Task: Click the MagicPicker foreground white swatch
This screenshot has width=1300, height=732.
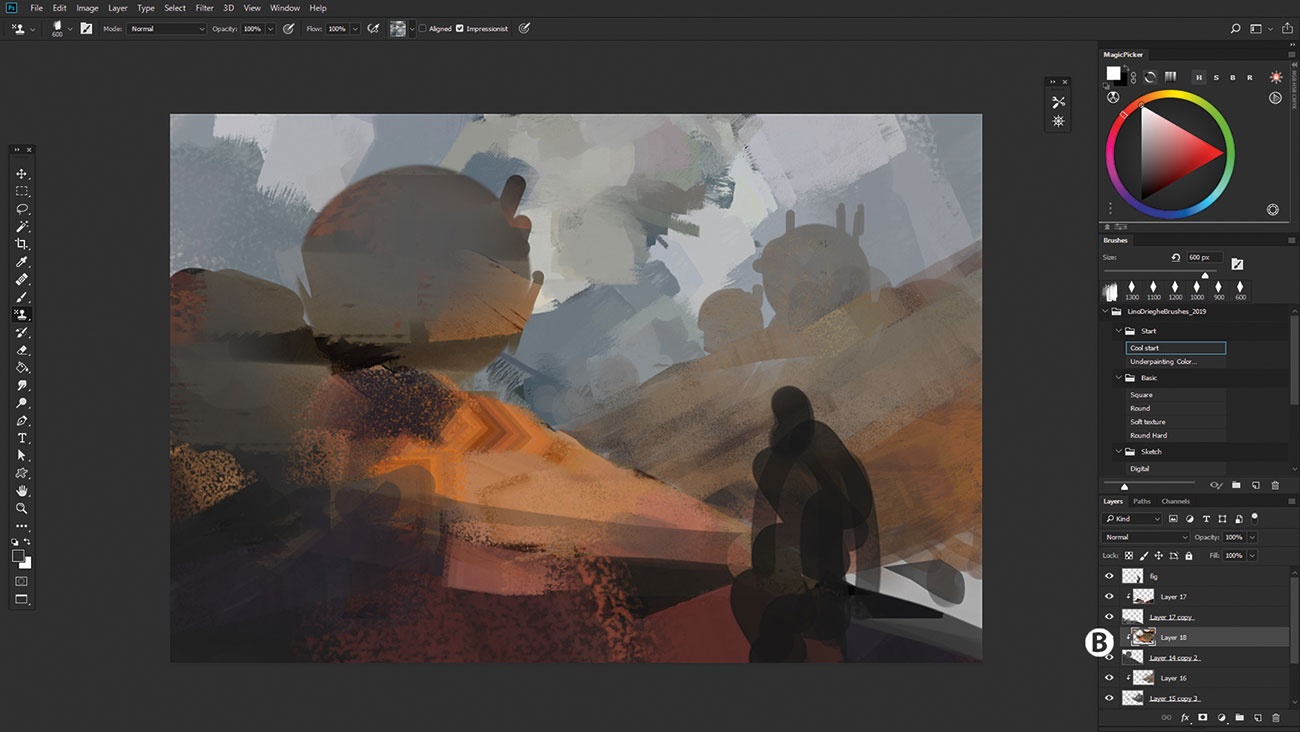Action: click(x=1113, y=74)
